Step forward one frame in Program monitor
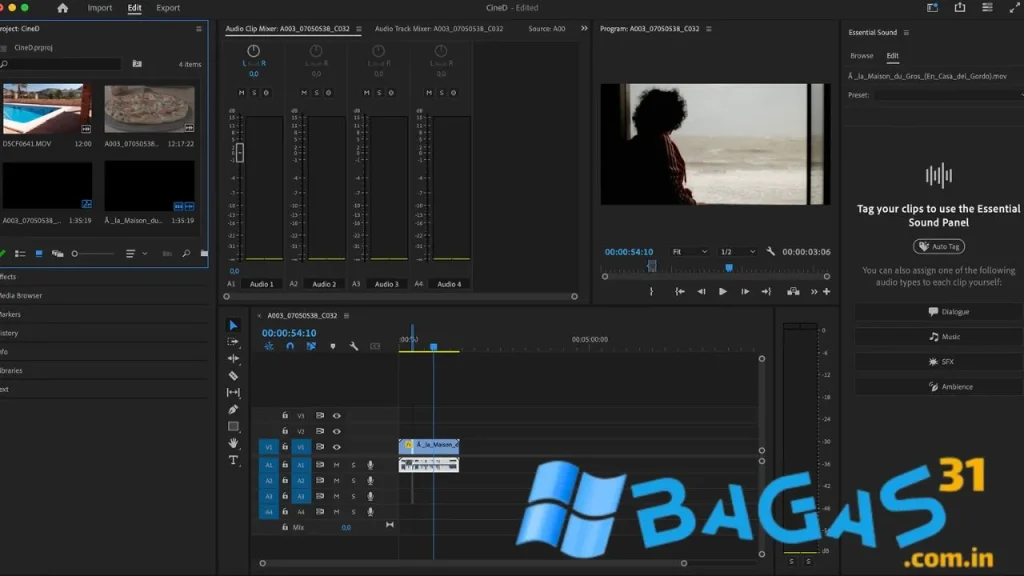Screen dimensions: 1024x576 pos(744,292)
